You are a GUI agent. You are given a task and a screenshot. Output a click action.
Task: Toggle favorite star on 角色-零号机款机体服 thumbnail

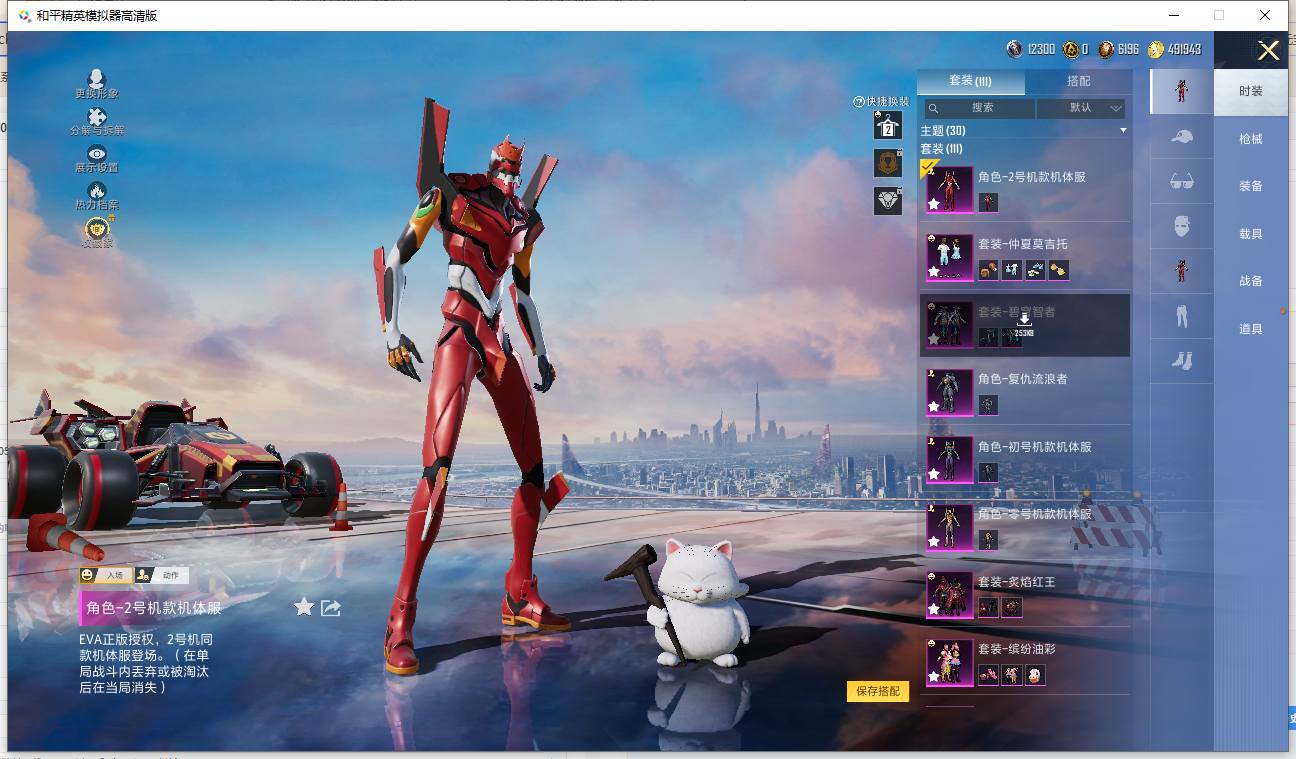pyautogui.click(x=934, y=541)
